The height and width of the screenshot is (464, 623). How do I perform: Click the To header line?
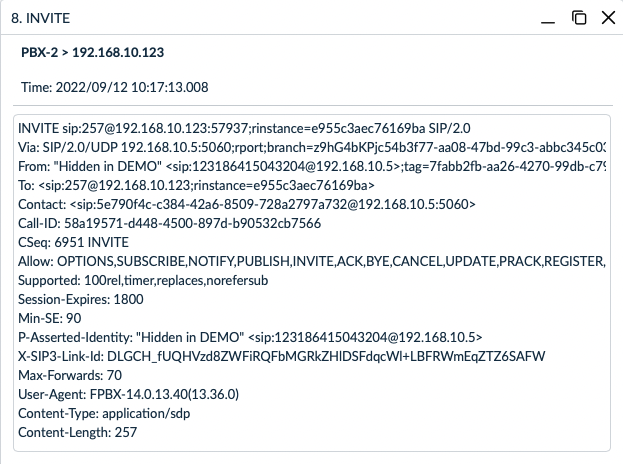click(196, 185)
